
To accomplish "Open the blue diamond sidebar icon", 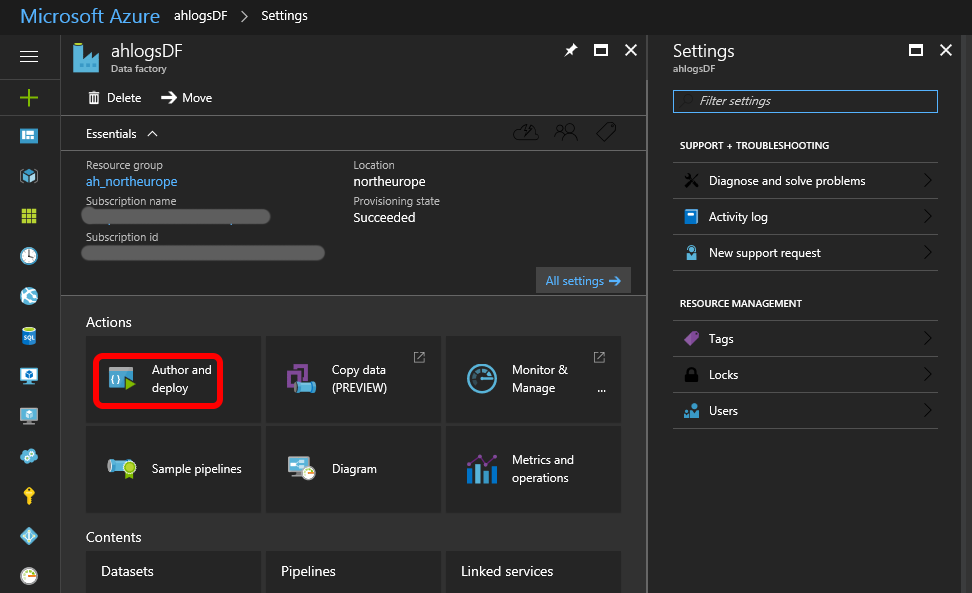I will coord(29,536).
